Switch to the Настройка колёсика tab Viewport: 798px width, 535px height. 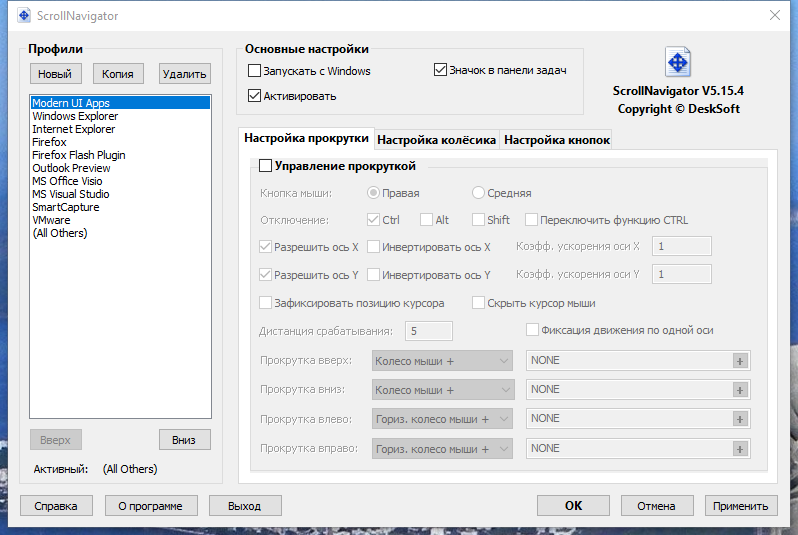pos(437,140)
